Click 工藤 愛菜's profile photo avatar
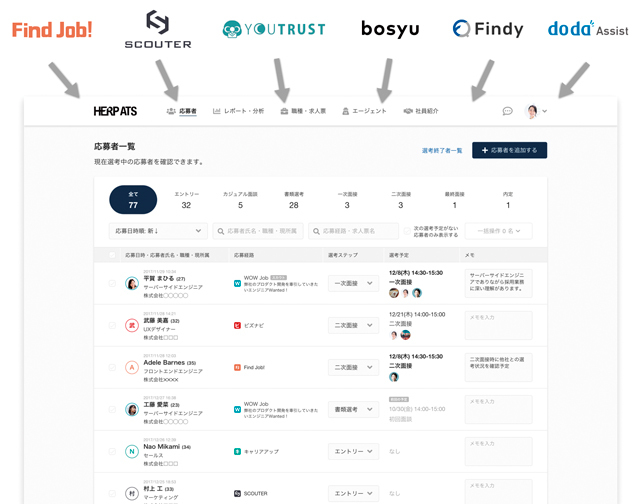The image size is (640, 504). pos(132,409)
